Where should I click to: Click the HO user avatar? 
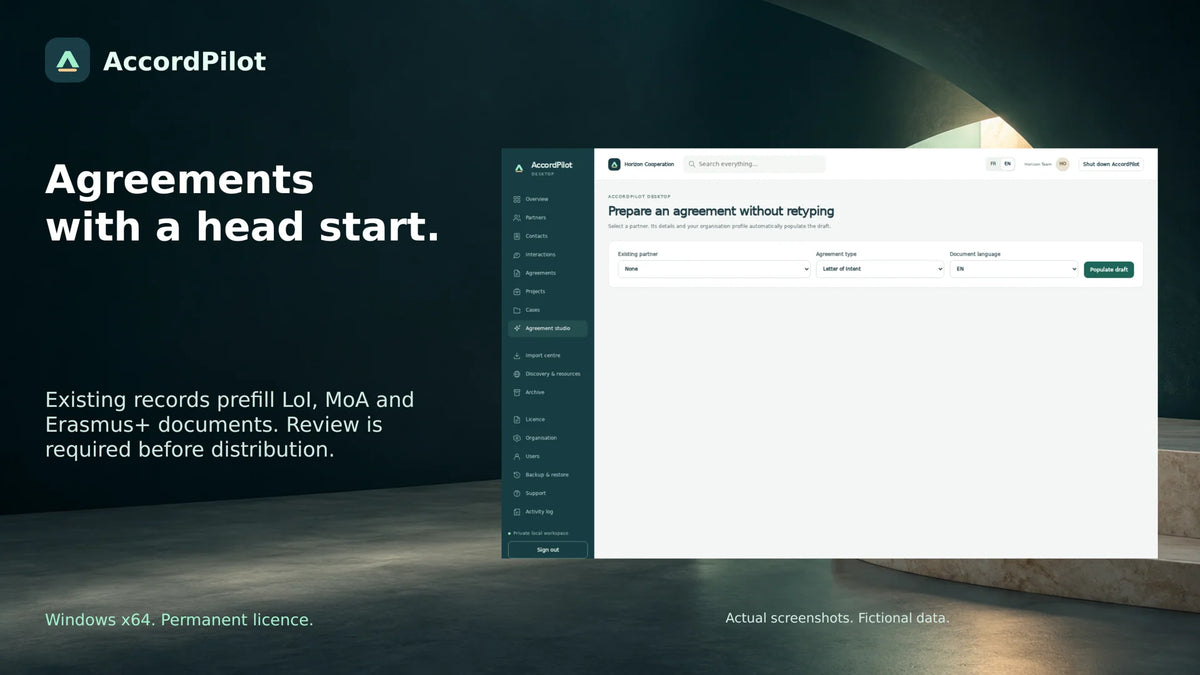click(x=1062, y=164)
